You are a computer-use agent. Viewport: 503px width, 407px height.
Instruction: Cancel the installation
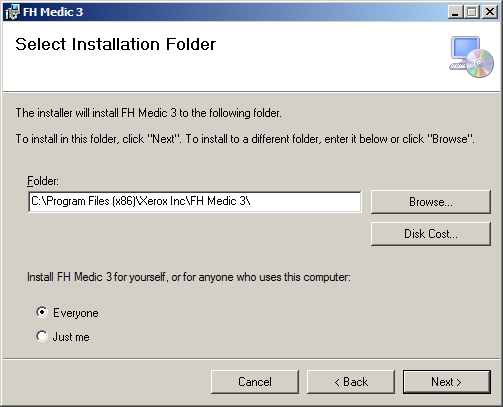(255, 382)
